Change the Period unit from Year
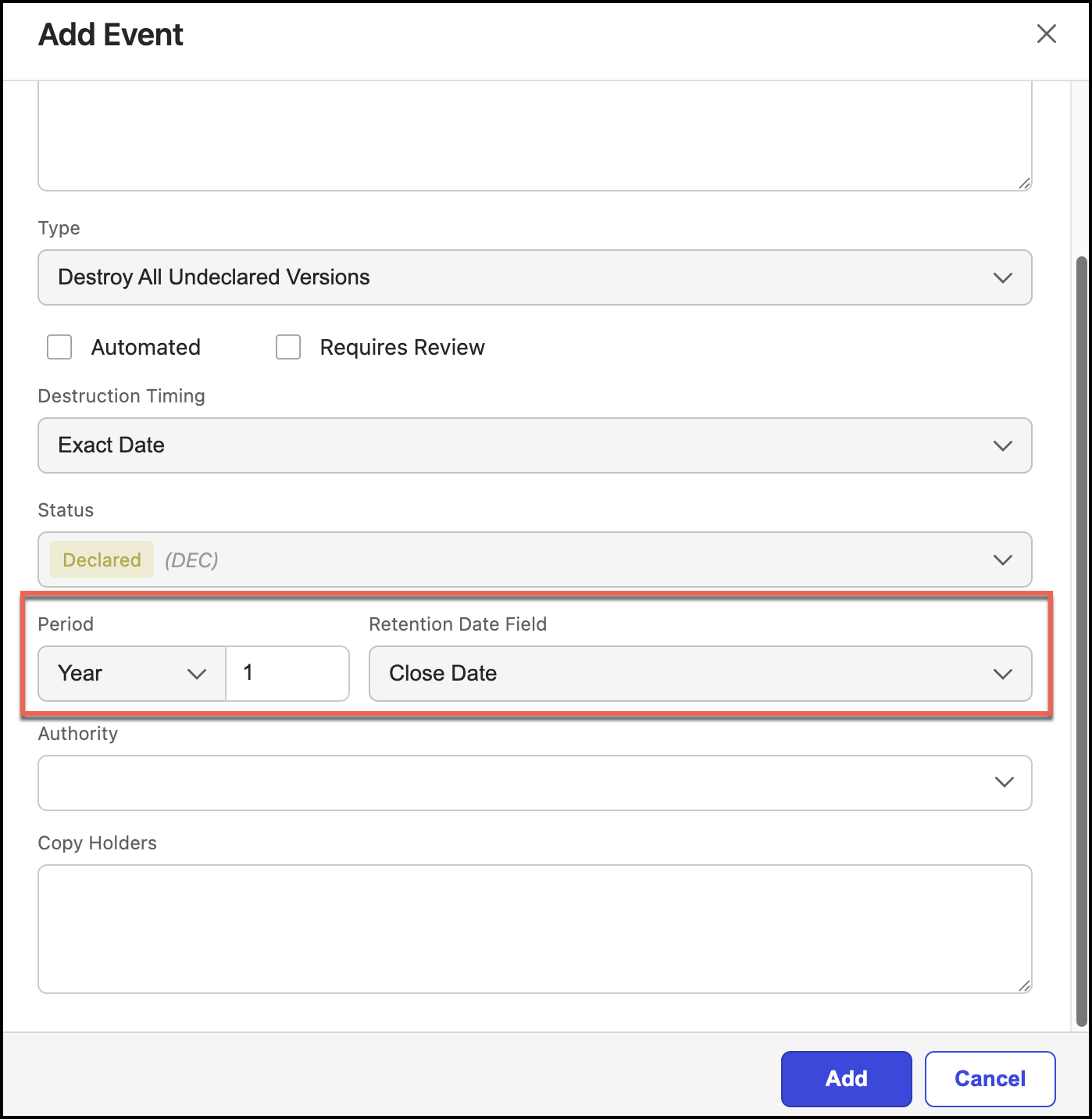The width and height of the screenshot is (1092, 1119). 131,674
